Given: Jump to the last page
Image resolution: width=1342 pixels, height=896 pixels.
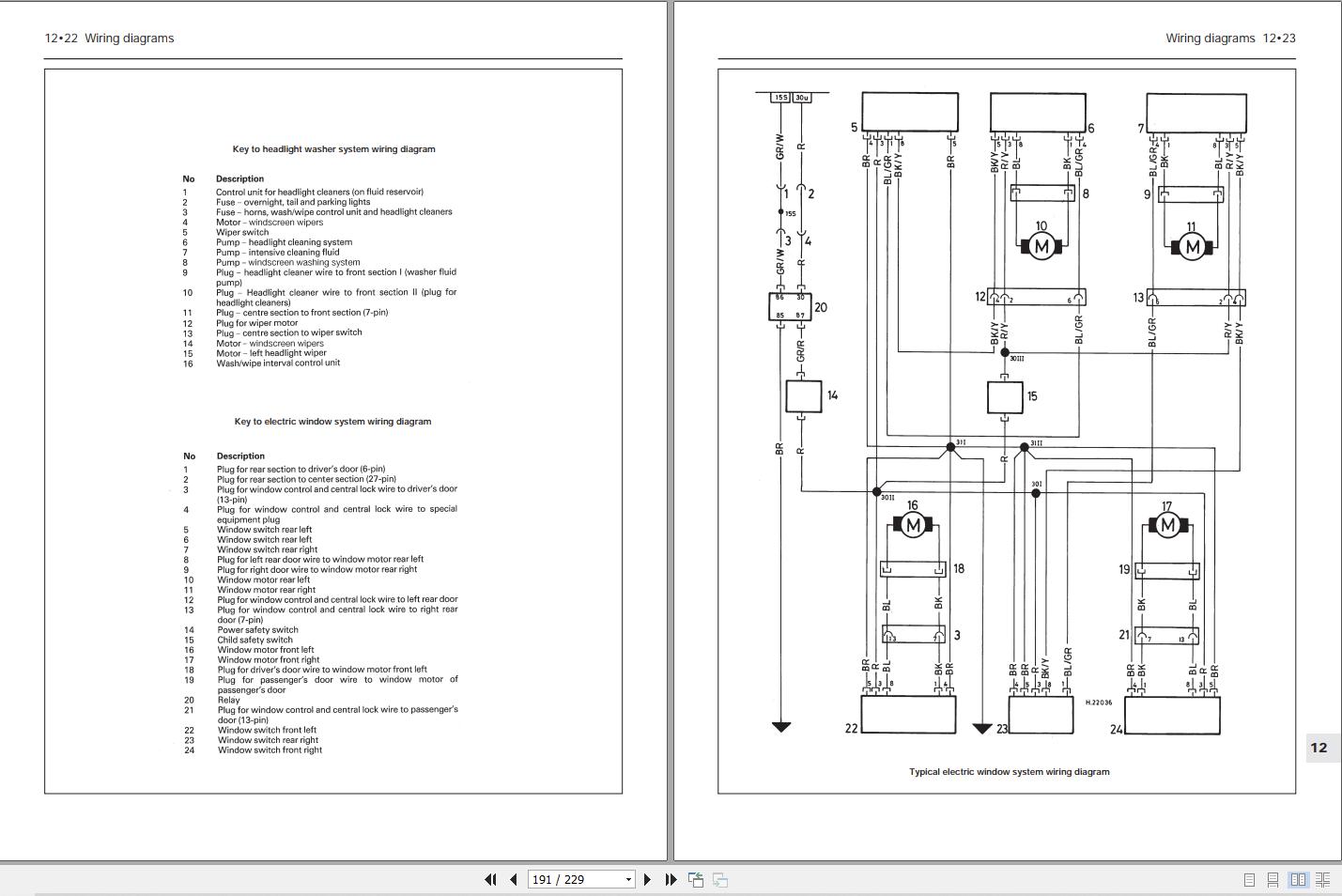Looking at the screenshot, I should 671,880.
